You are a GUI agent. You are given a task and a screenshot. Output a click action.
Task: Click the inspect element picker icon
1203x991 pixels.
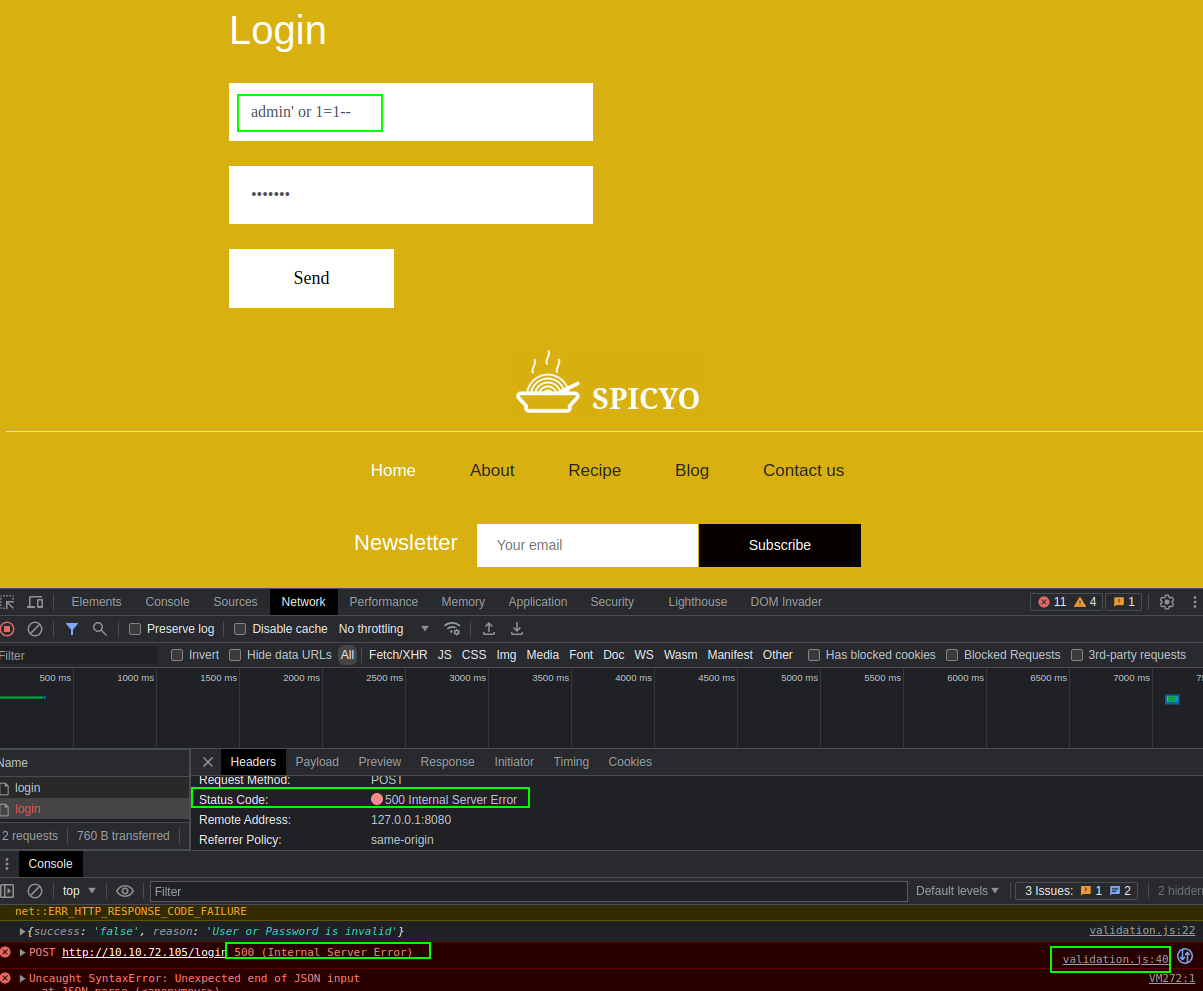(7, 602)
